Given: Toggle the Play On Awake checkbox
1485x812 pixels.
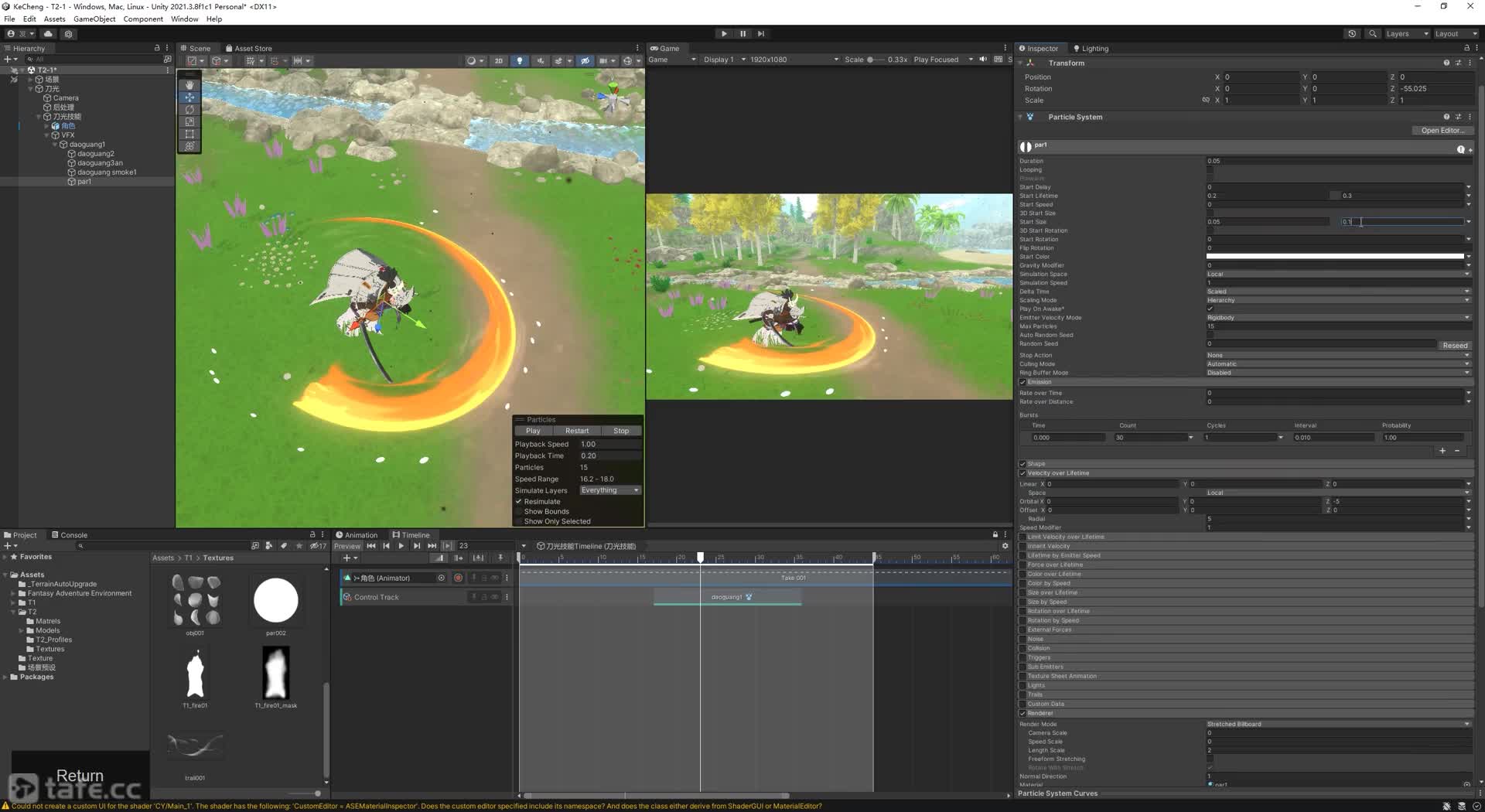Looking at the screenshot, I should (x=1210, y=309).
